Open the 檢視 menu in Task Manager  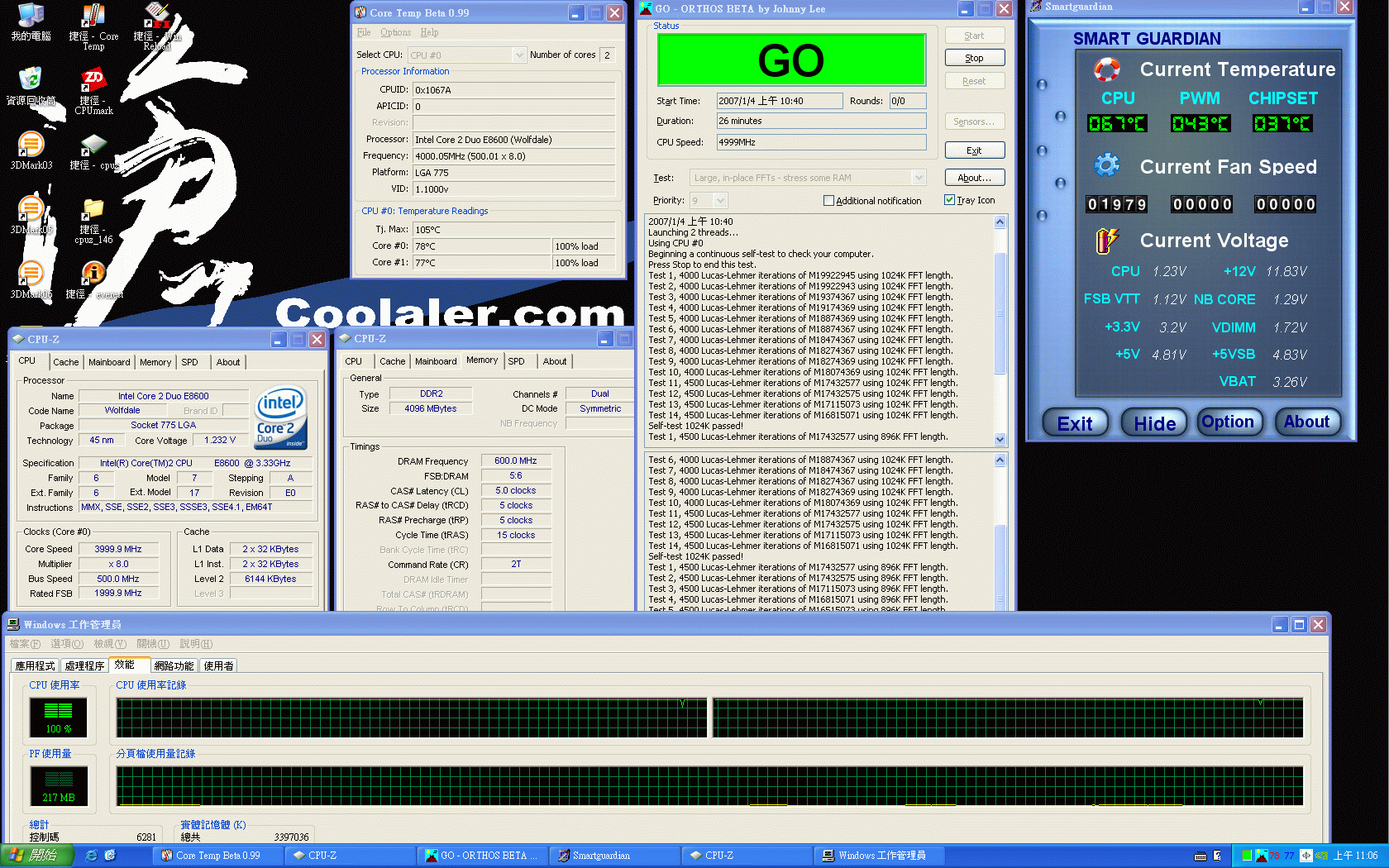click(109, 644)
